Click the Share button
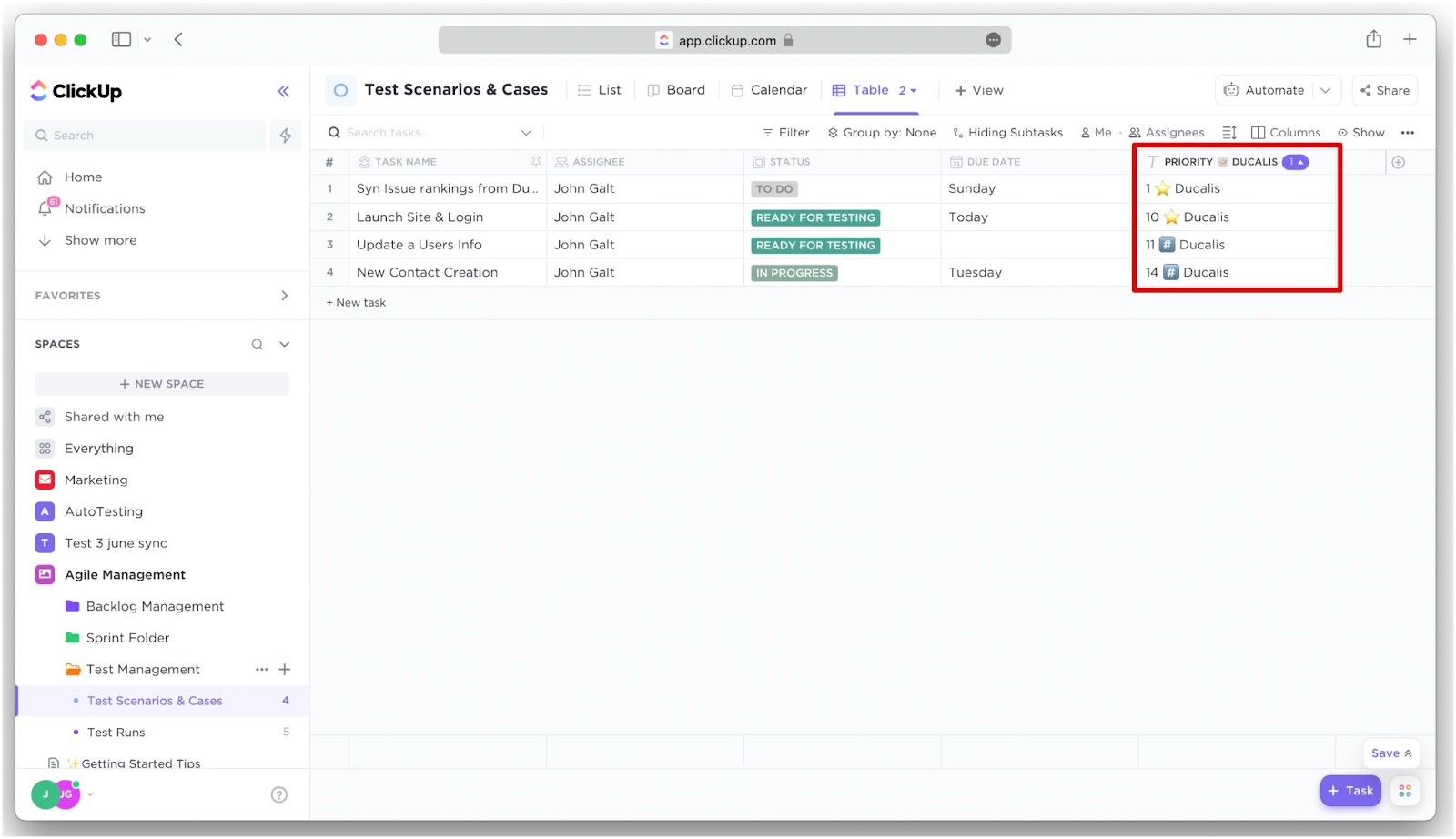This screenshot has width=1456, height=839. (1384, 90)
